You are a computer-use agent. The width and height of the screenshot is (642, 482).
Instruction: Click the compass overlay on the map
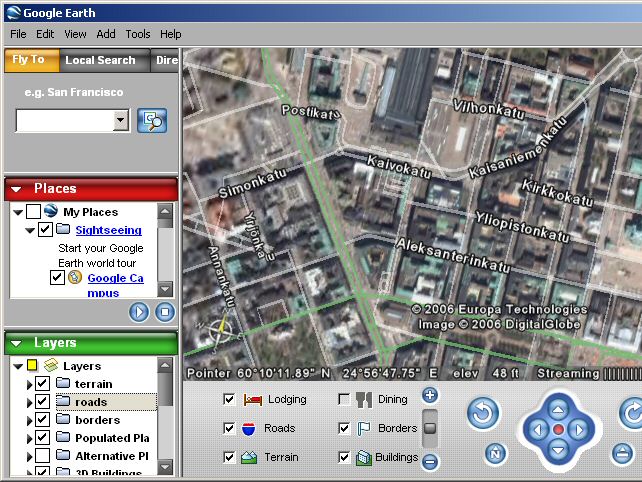click(x=219, y=330)
